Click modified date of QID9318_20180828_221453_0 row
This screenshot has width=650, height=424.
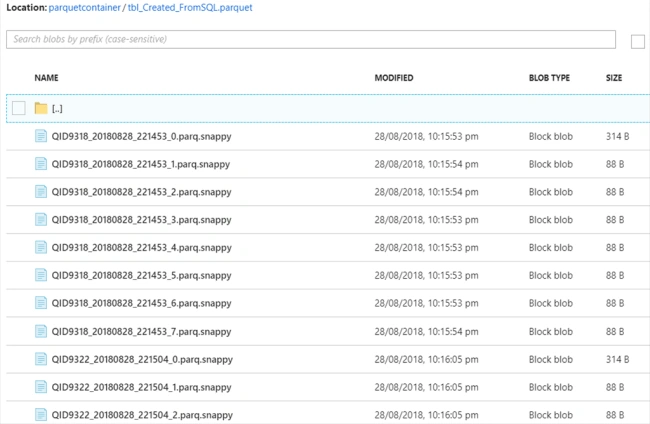[427, 136]
